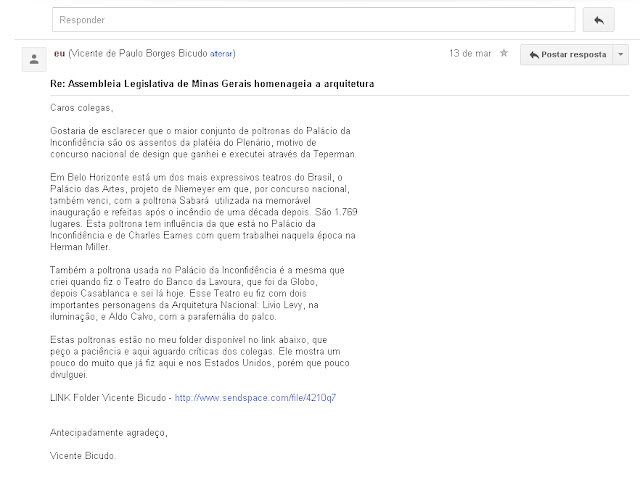Click the Responder reply input field
The image size is (640, 496).
click(x=313, y=20)
